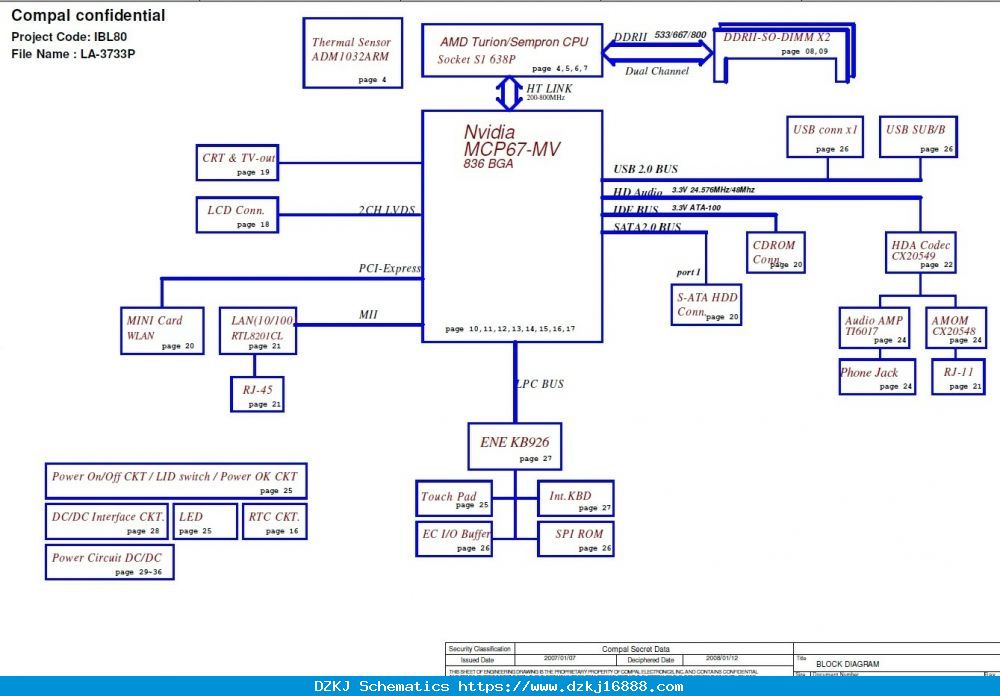Click the DDRII dual channel arrow

tap(658, 53)
